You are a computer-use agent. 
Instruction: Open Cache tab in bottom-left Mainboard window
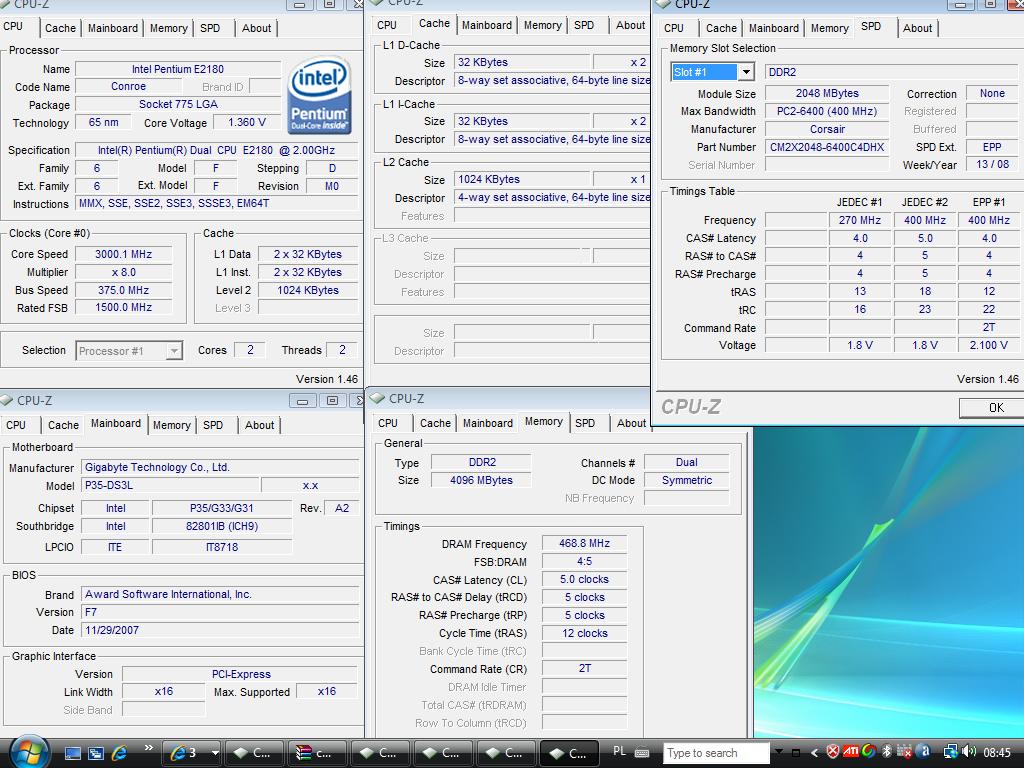[63, 425]
